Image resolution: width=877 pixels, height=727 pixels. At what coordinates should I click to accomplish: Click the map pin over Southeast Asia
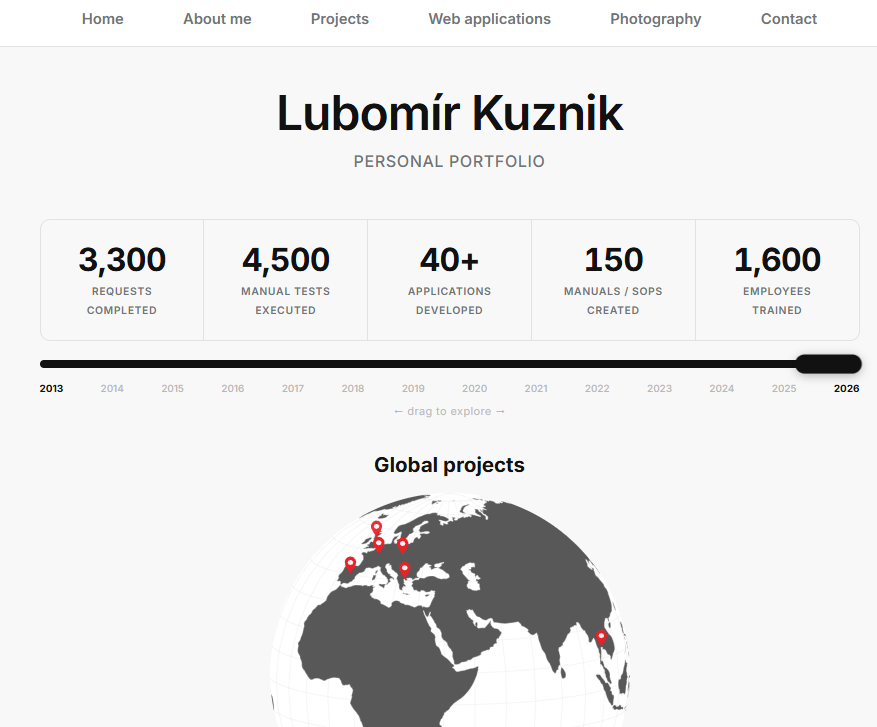coord(601,638)
